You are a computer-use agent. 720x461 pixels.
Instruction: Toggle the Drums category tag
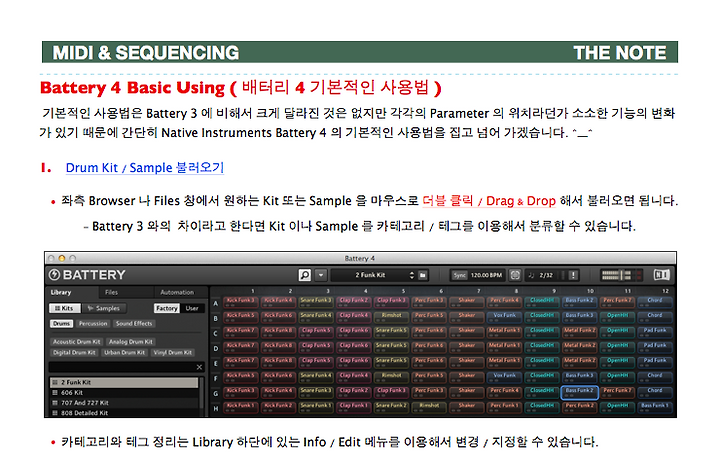tap(61, 323)
